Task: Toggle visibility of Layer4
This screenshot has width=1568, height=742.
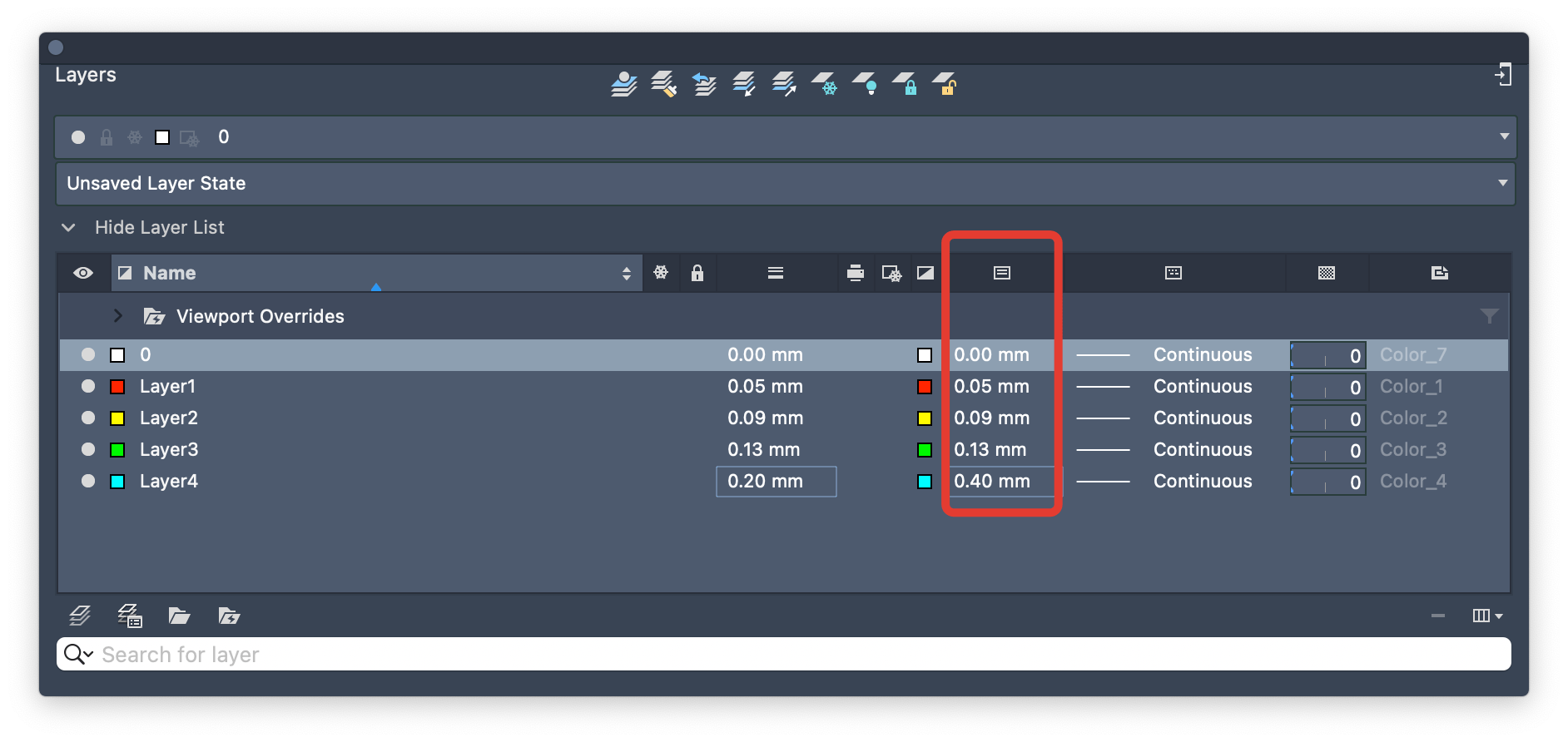Action: pyautogui.click(x=88, y=481)
